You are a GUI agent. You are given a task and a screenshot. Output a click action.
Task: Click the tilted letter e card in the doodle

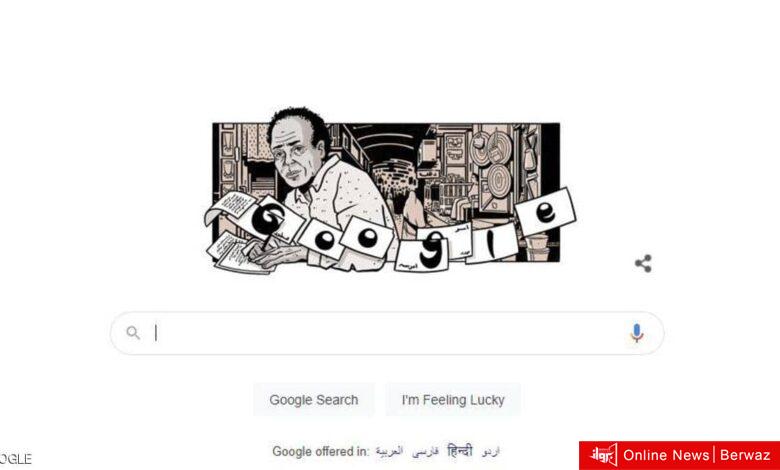click(546, 212)
